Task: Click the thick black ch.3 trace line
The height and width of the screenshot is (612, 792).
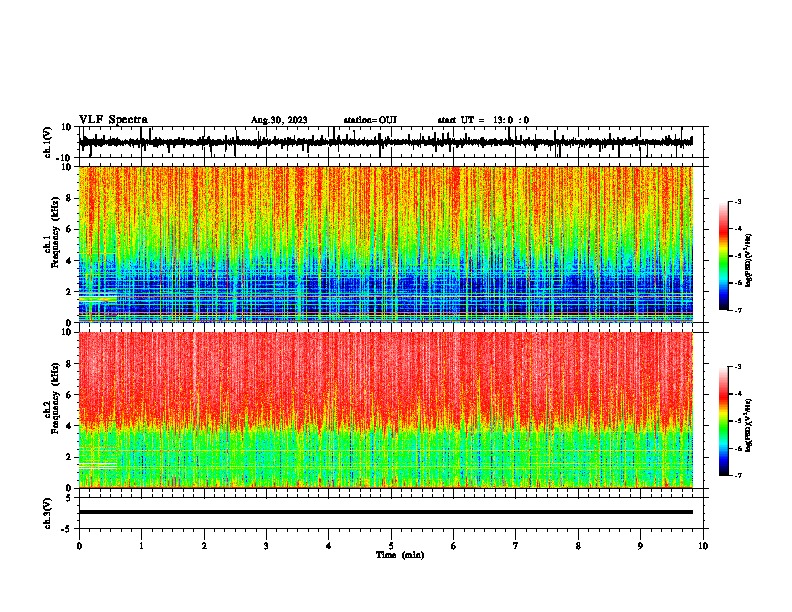Action: pos(386,512)
